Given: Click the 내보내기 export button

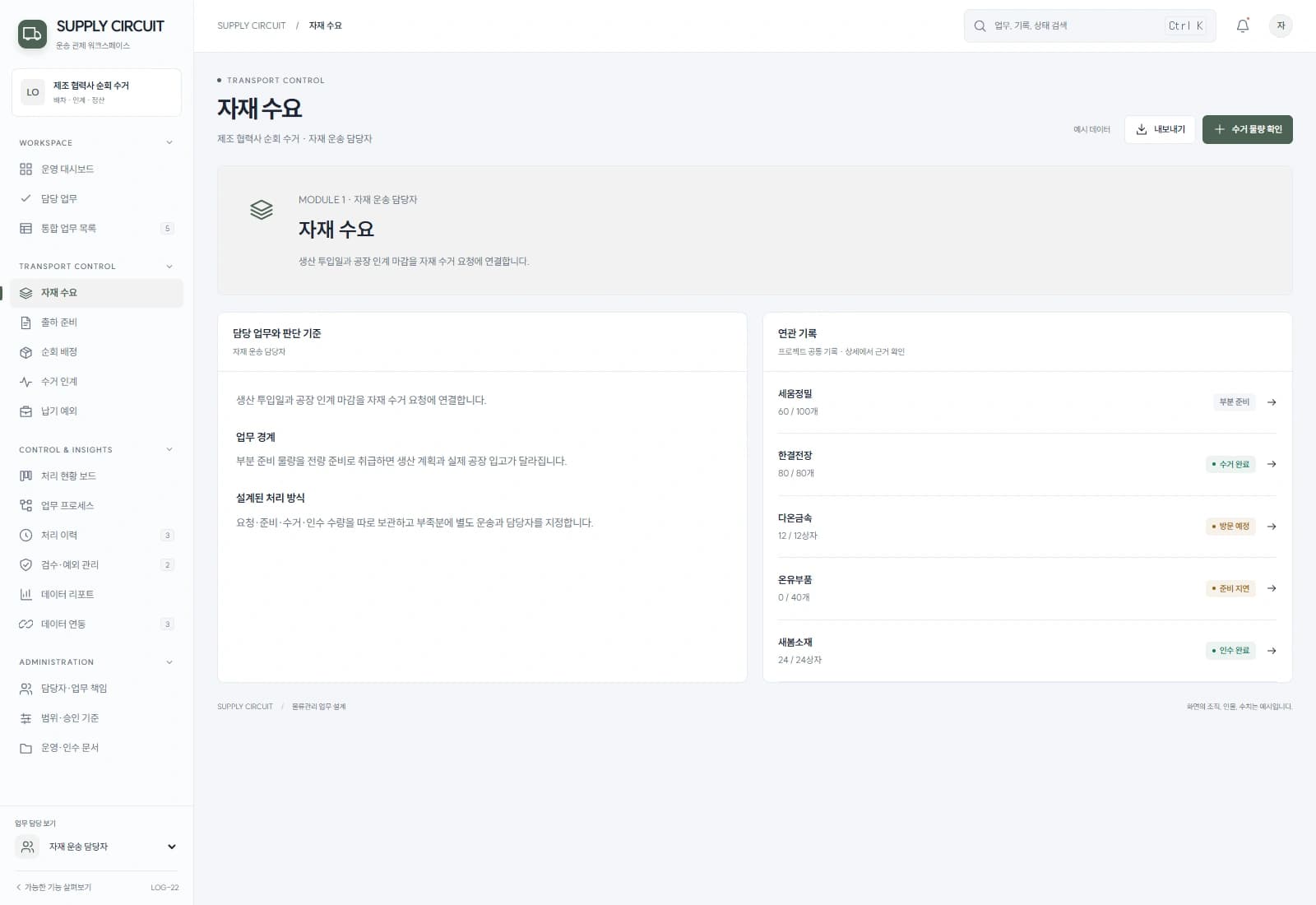Looking at the screenshot, I should pos(1160,129).
